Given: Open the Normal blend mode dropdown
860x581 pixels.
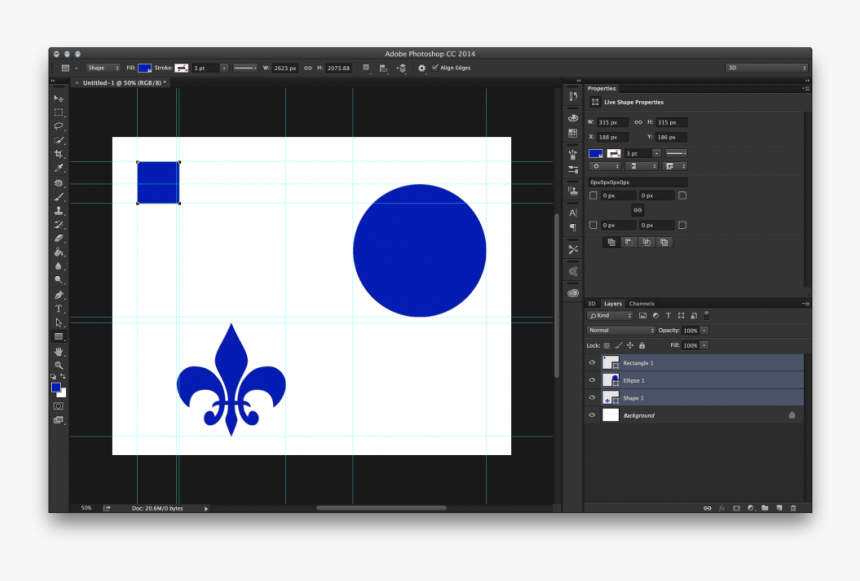Looking at the screenshot, I should pos(621,330).
